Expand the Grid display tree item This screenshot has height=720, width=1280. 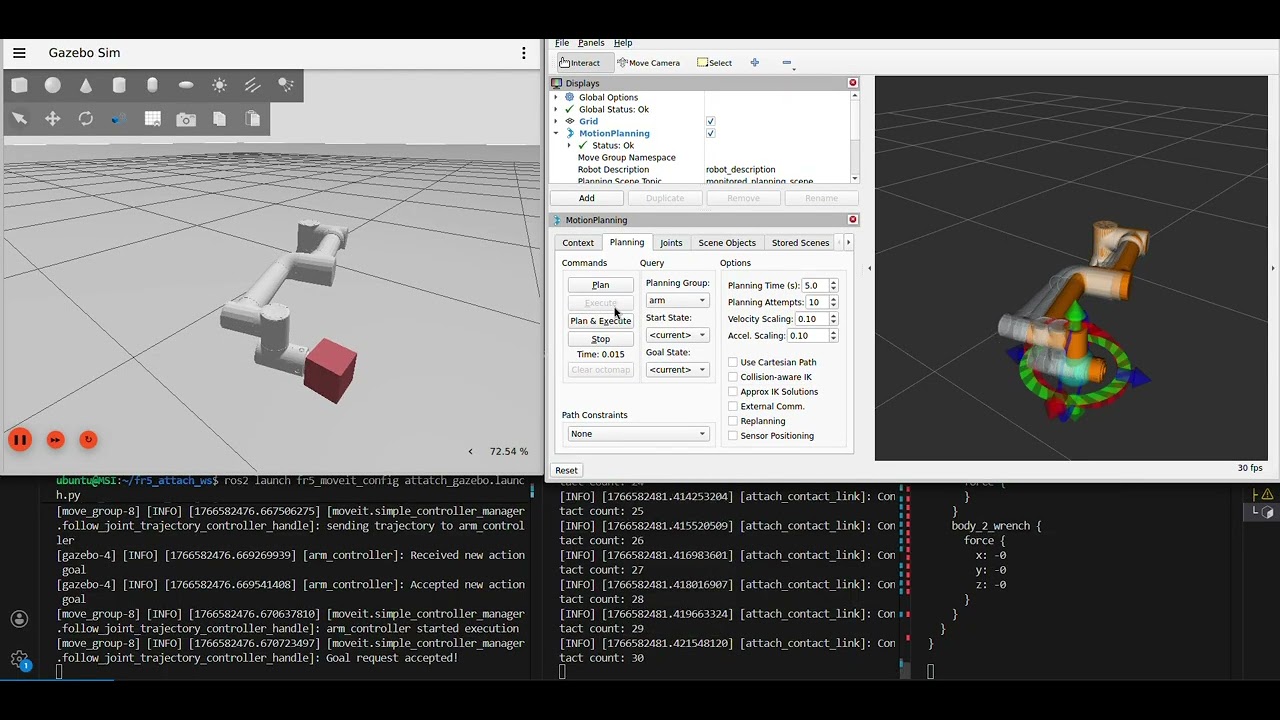coord(556,121)
